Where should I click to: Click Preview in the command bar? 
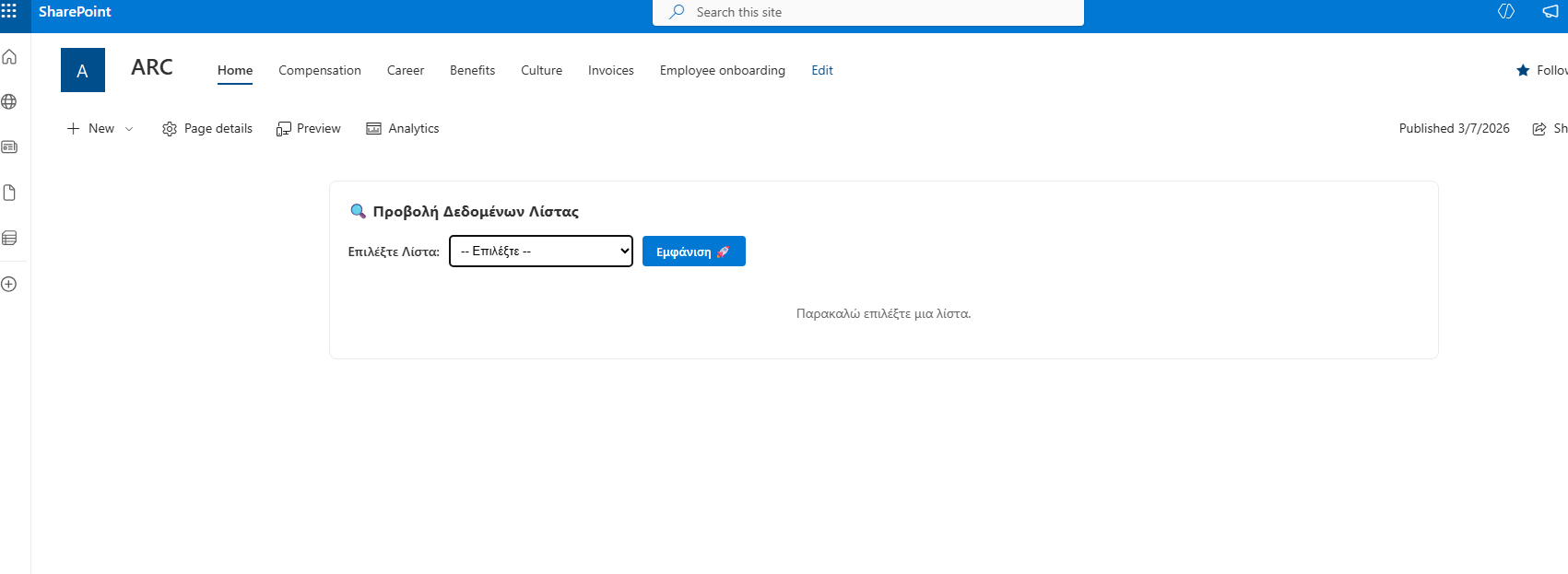309,129
